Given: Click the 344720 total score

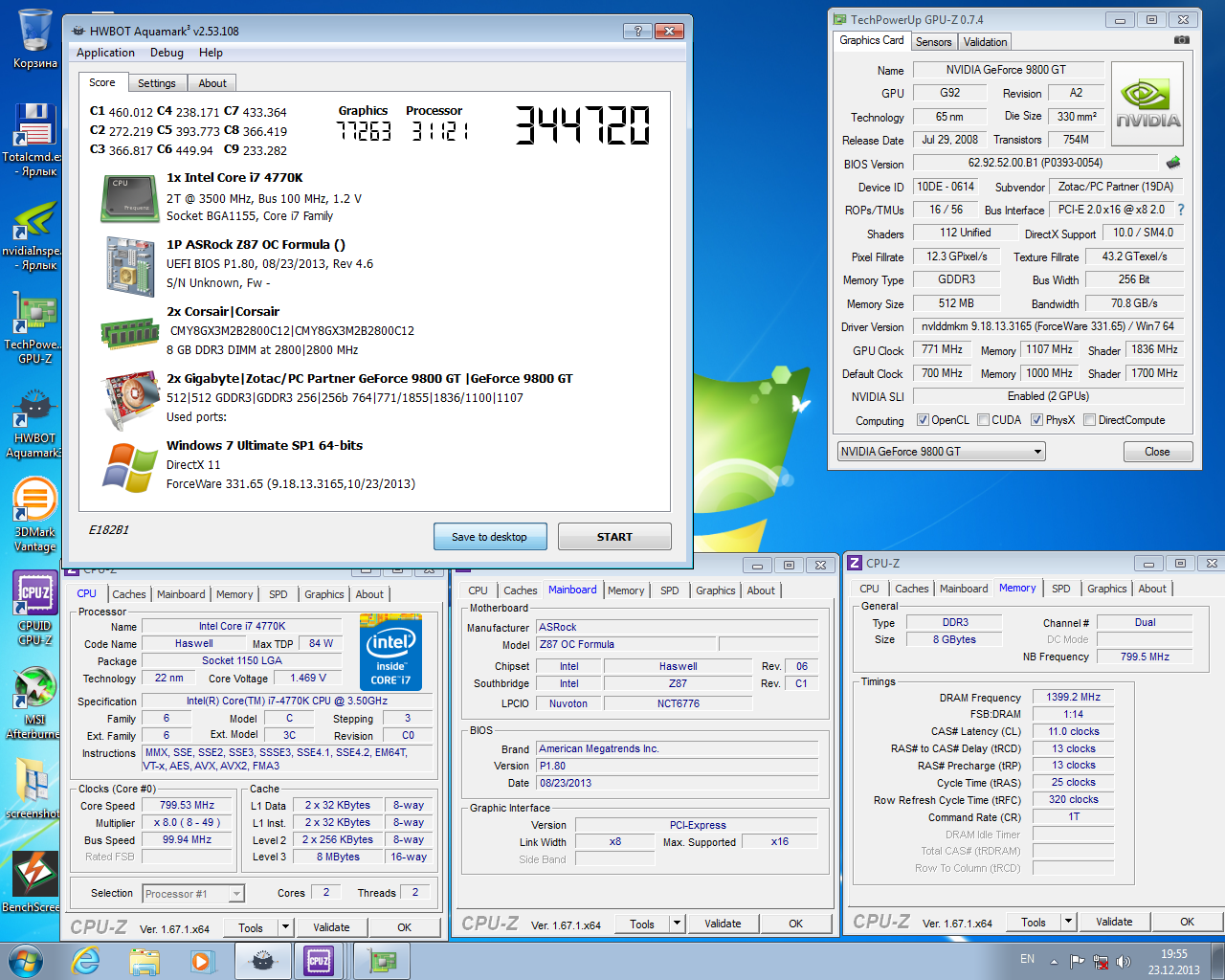Looking at the screenshot, I should tap(583, 125).
